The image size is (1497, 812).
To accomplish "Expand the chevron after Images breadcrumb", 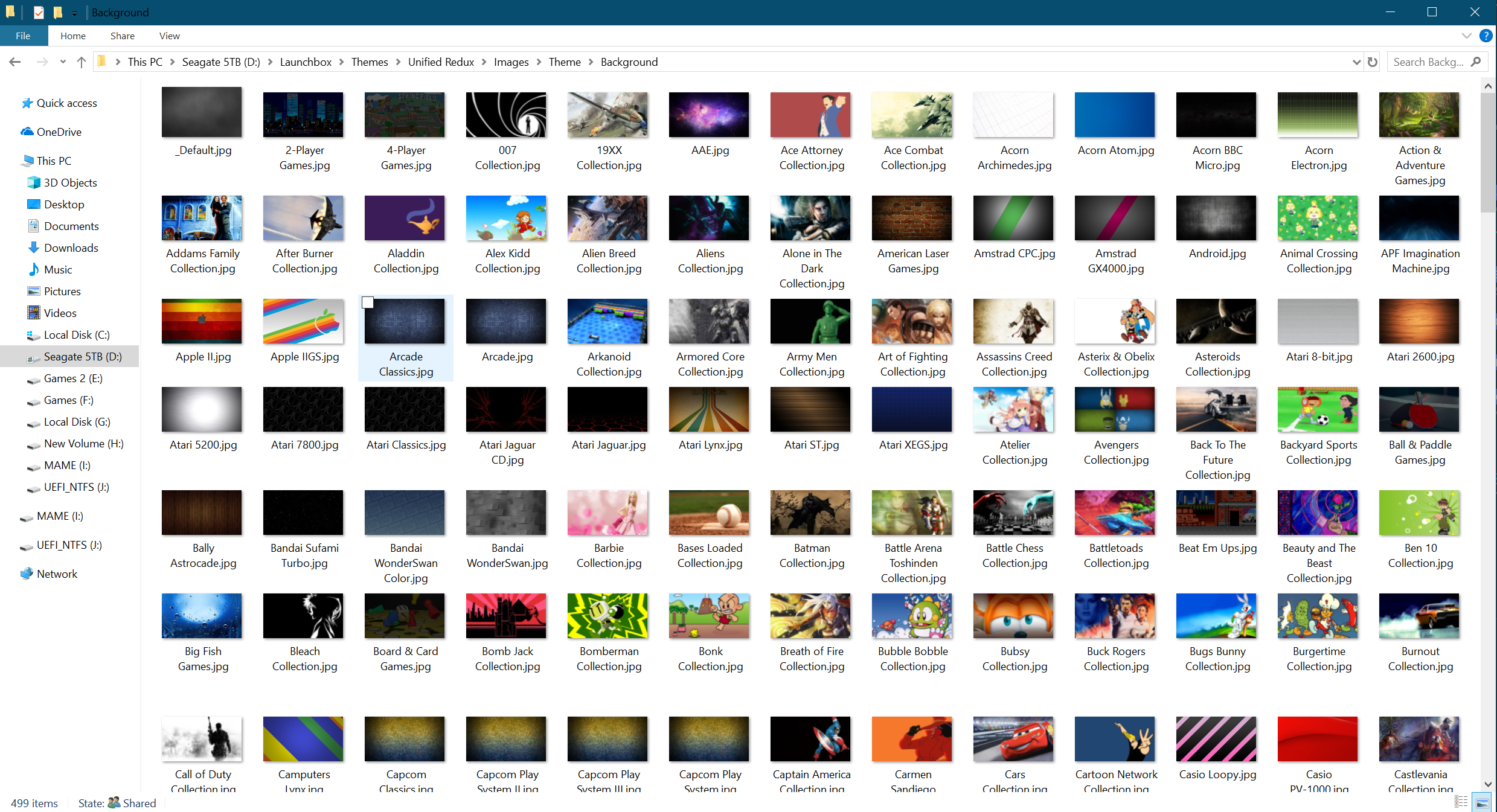I will pyautogui.click(x=539, y=62).
